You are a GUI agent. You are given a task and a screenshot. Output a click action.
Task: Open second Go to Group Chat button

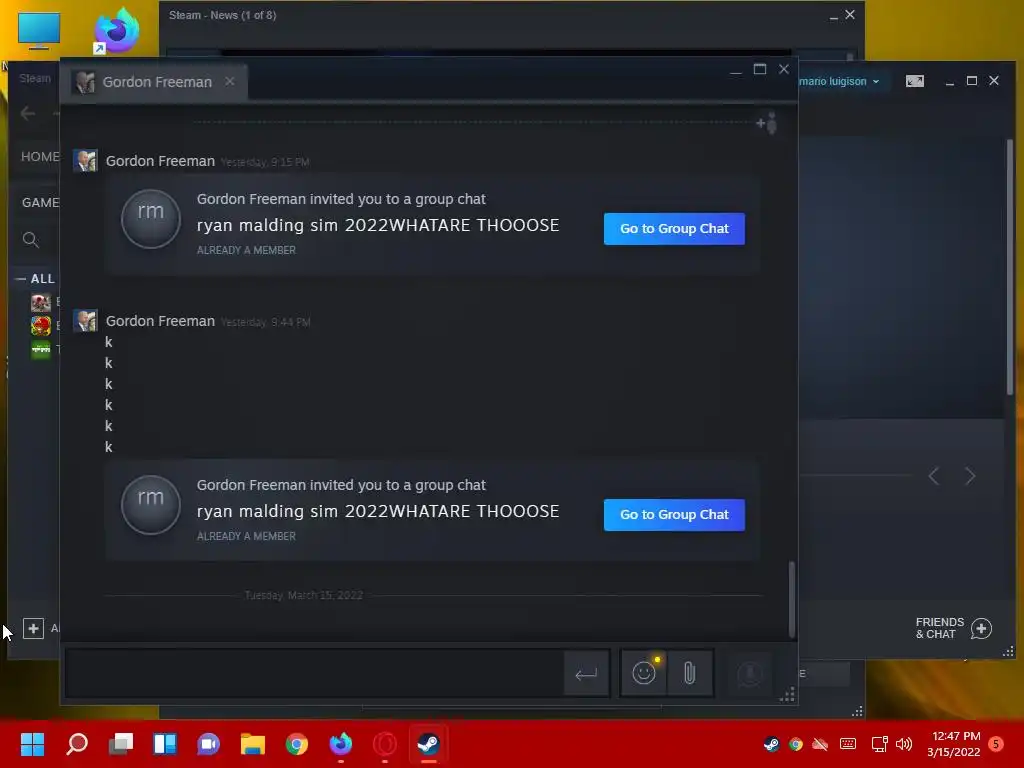click(x=674, y=515)
